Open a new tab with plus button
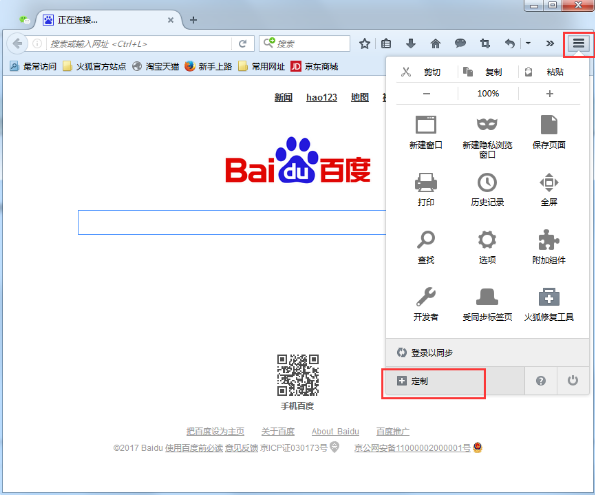This screenshot has width=595, height=495. tap(193, 20)
